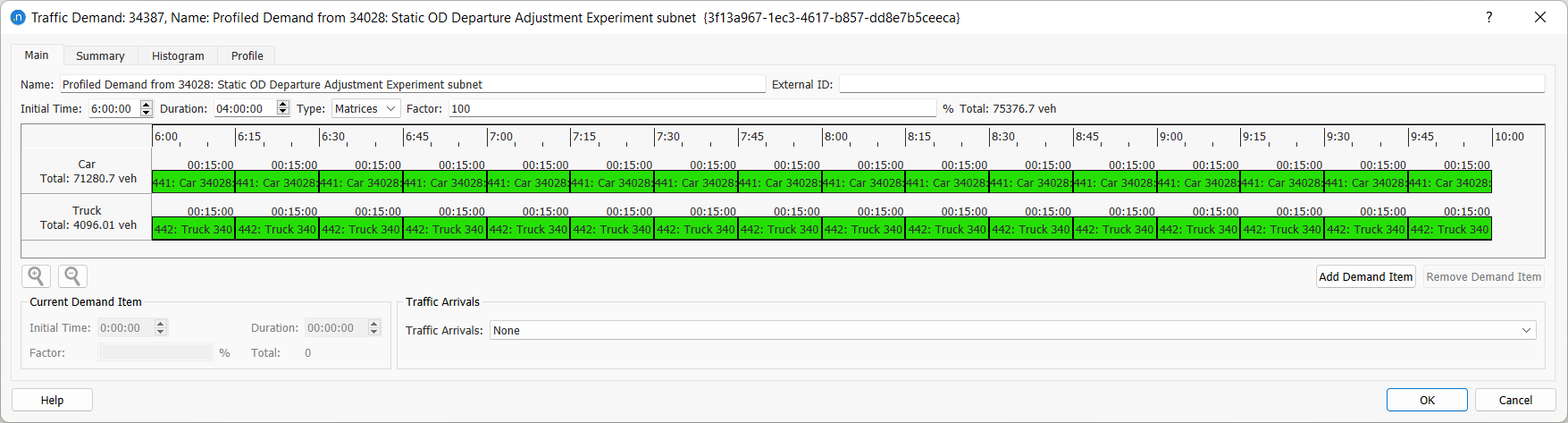Viewport: 1568px width, 423px height.
Task: Click the question mark help icon in title bar
Action: coord(1488,17)
